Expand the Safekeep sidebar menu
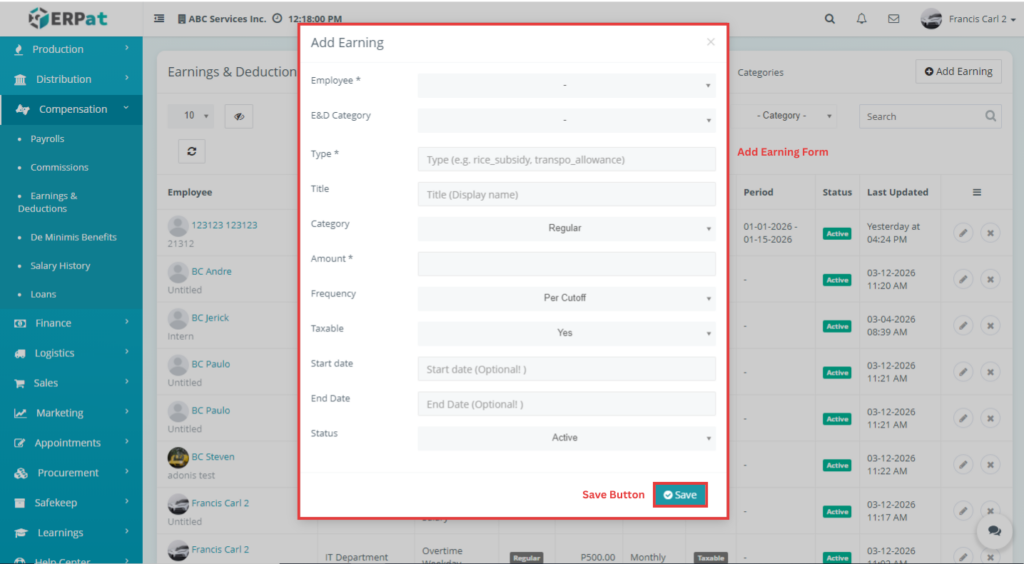The width and height of the screenshot is (1024, 564). click(71, 503)
